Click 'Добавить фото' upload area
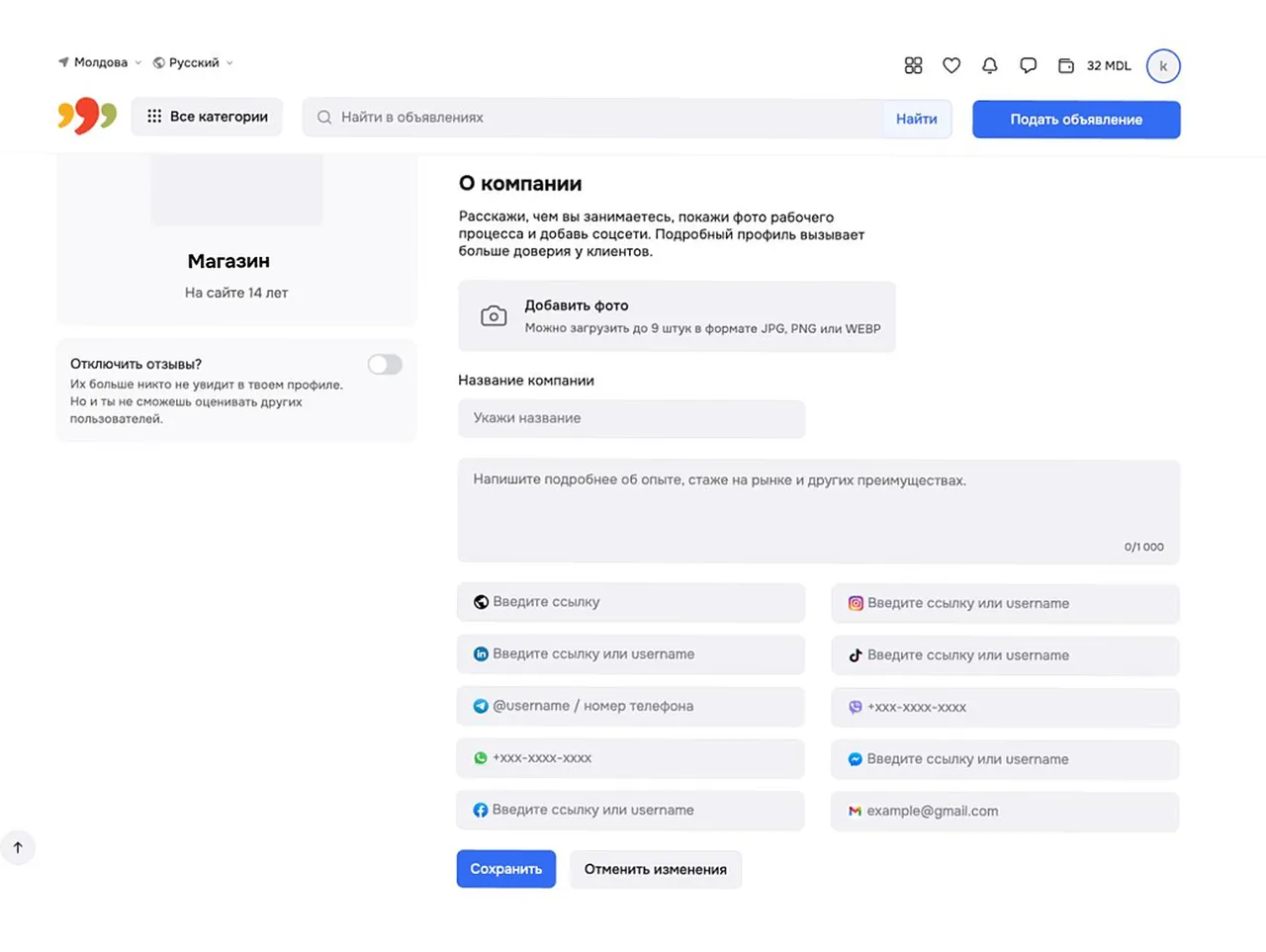This screenshot has height=952, width=1266. [x=677, y=316]
